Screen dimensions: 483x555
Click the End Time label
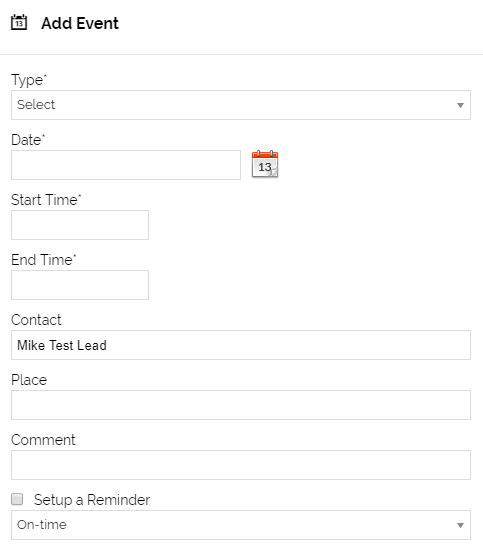tap(44, 260)
